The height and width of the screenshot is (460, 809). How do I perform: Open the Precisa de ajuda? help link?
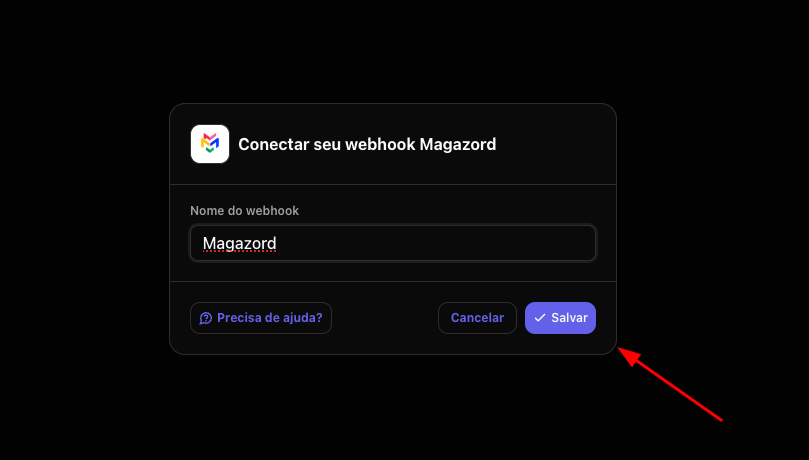point(261,318)
